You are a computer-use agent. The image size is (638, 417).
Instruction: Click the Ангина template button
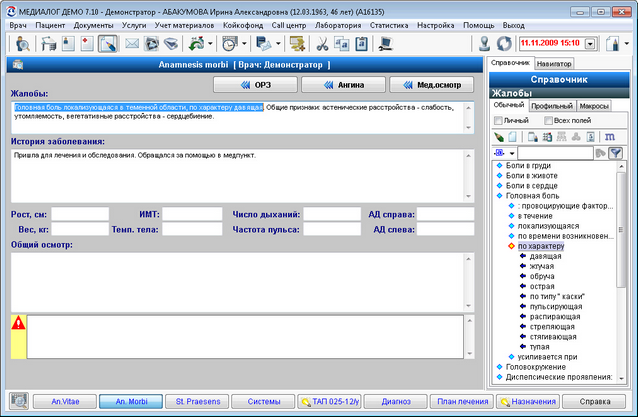(343, 85)
